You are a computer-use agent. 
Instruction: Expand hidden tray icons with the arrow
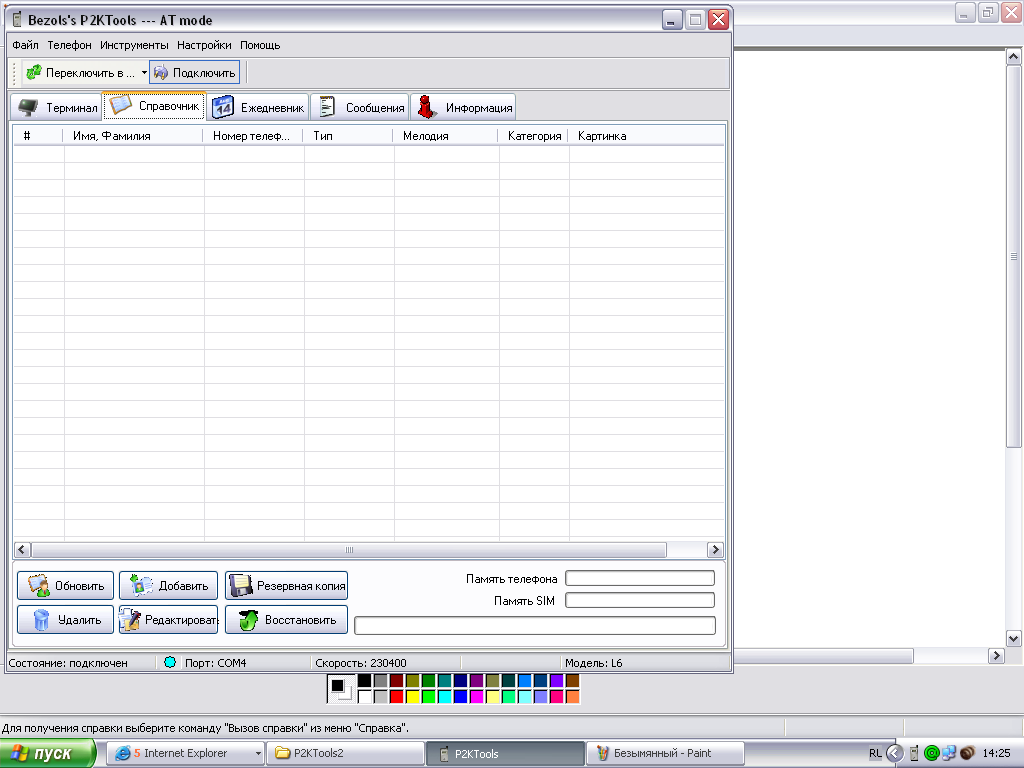click(x=895, y=754)
